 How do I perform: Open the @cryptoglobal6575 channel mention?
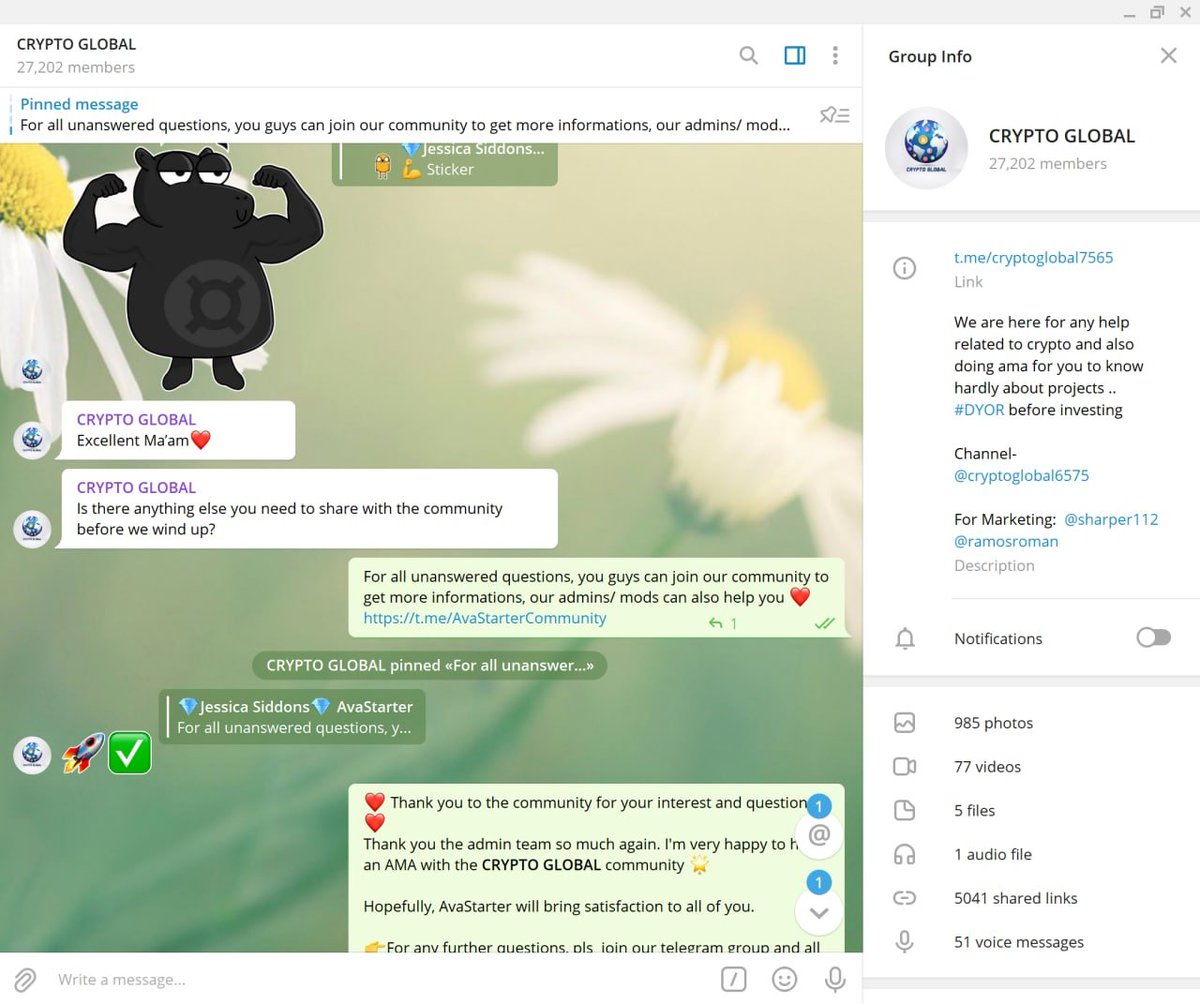click(1021, 476)
